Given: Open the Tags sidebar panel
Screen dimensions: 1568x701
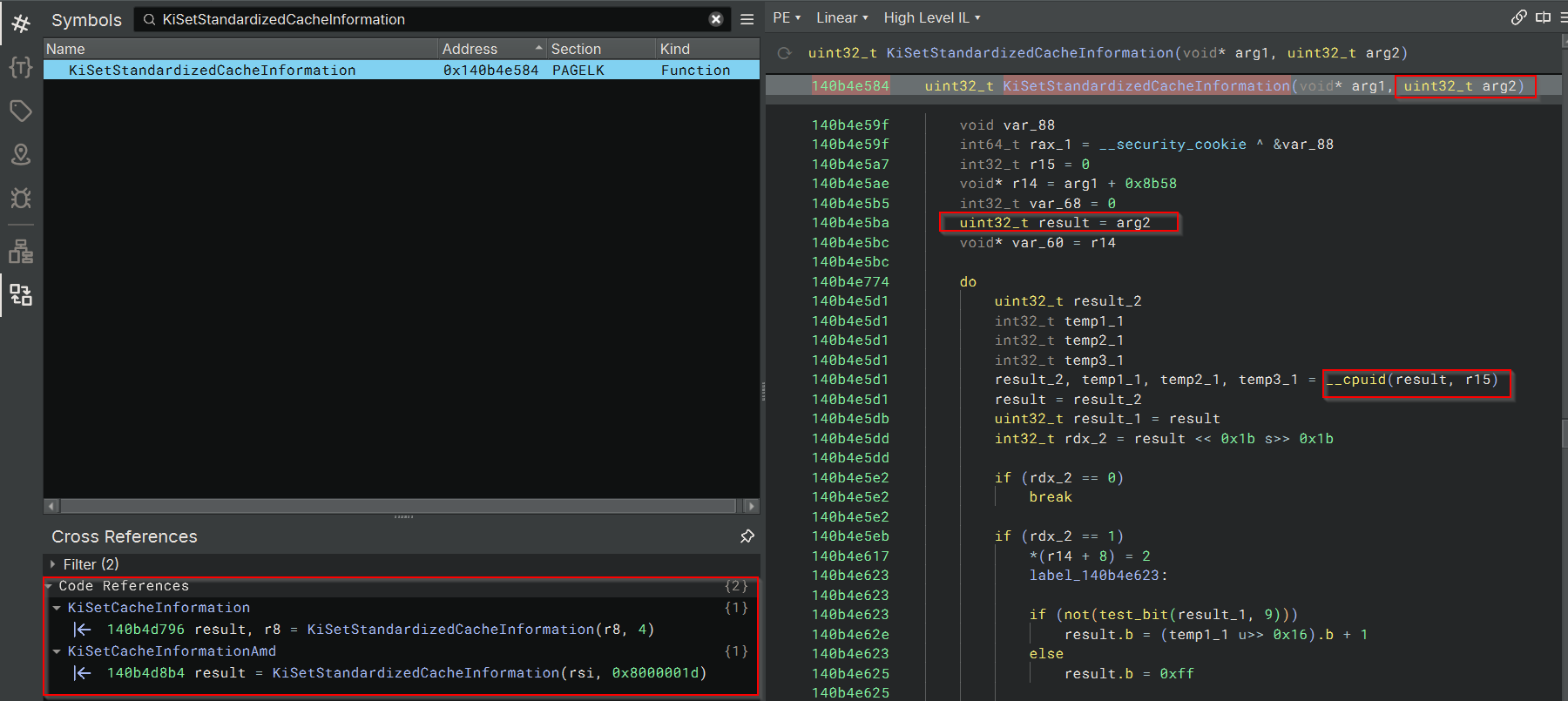Looking at the screenshot, I should (x=21, y=111).
